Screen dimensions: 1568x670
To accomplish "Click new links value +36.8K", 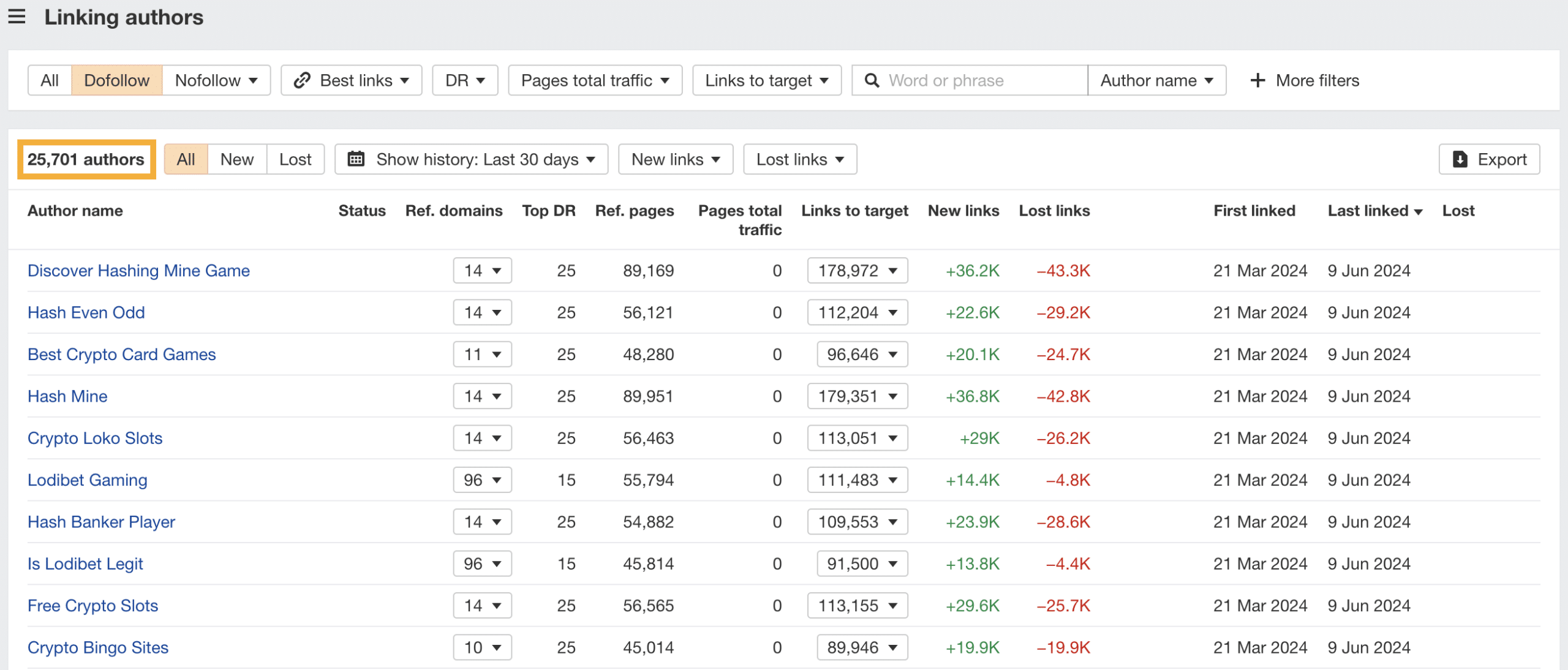I will tap(972, 396).
